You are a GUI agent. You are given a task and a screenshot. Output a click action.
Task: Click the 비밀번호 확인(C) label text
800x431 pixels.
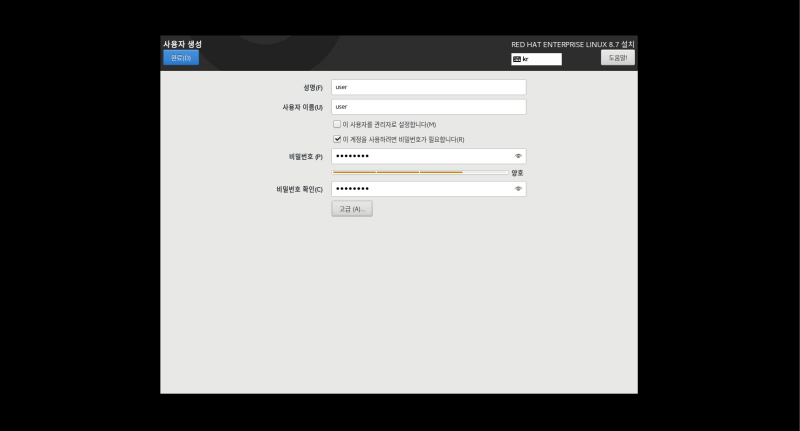pyautogui.click(x=299, y=189)
